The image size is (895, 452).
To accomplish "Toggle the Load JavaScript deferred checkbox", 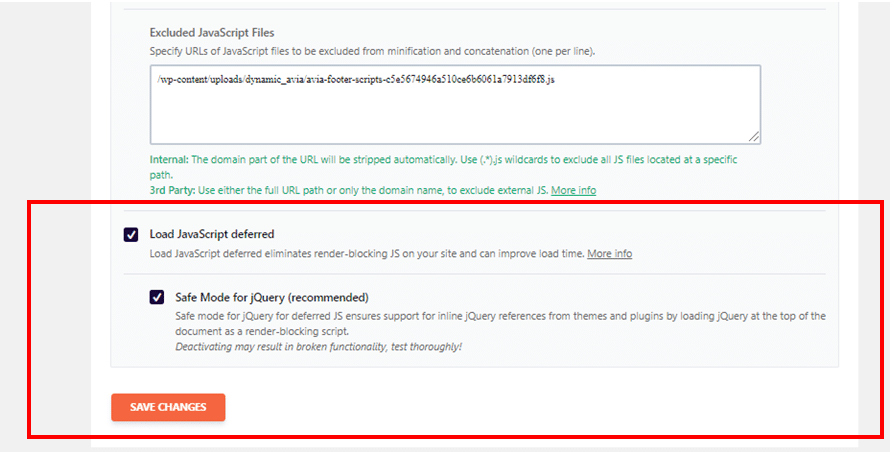I will [x=131, y=234].
